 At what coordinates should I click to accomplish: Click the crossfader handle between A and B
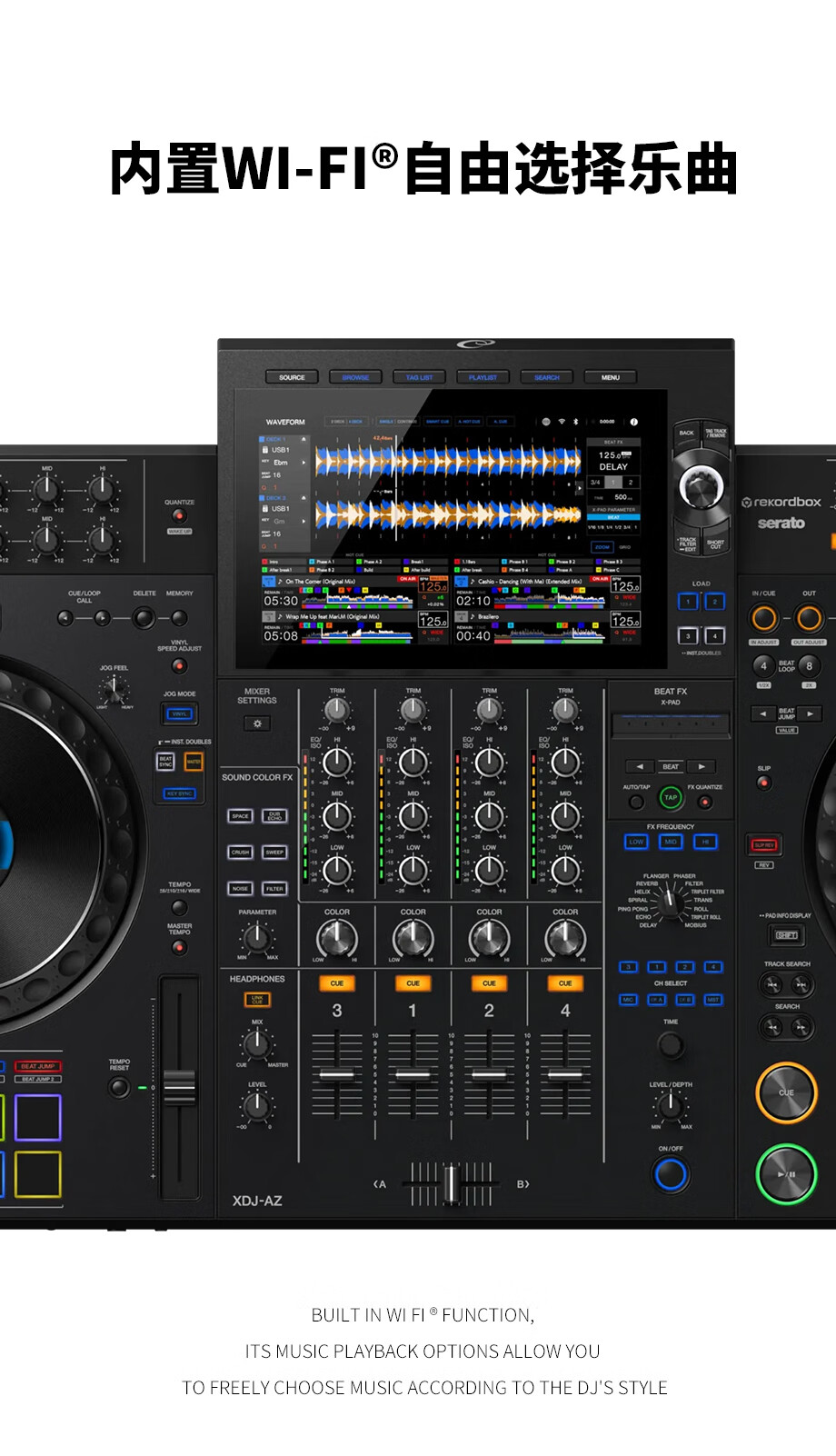pyautogui.click(x=451, y=1183)
